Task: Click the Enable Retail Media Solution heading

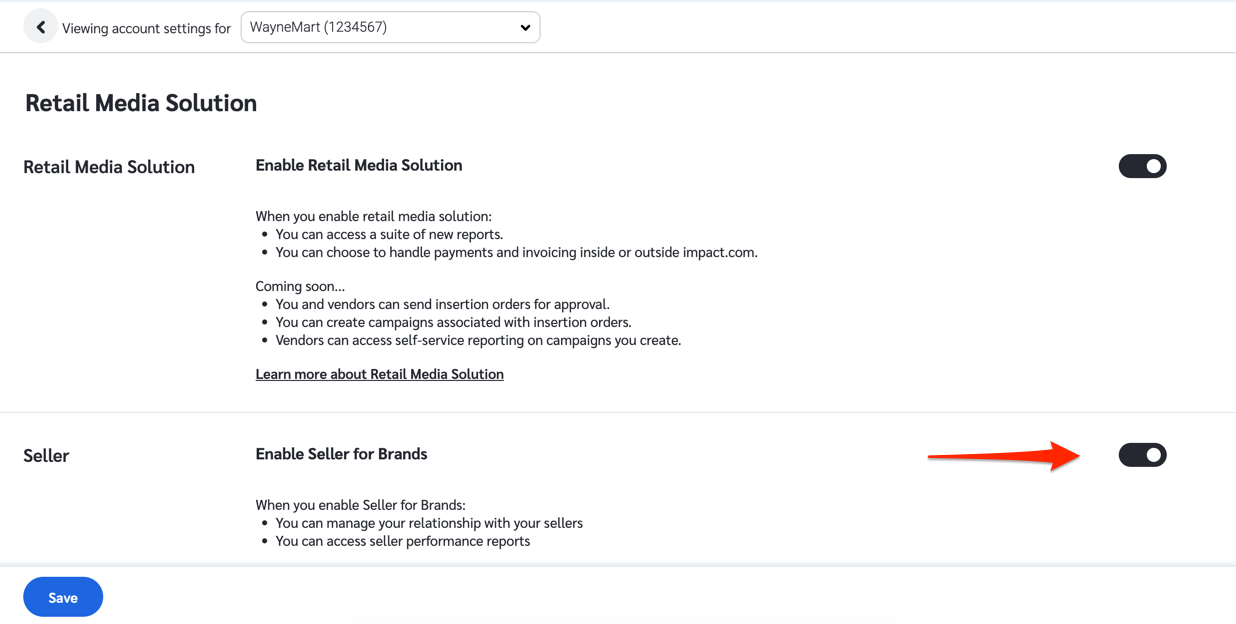Action: (358, 166)
